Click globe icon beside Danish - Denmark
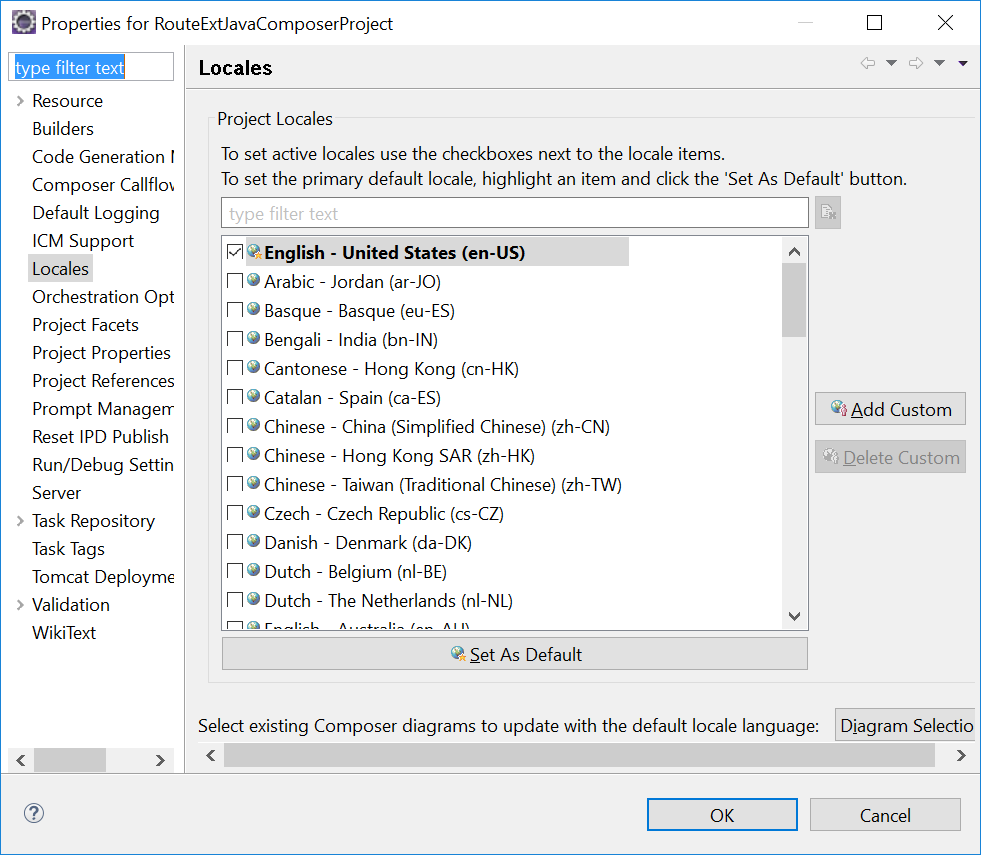981x855 pixels. (x=254, y=542)
